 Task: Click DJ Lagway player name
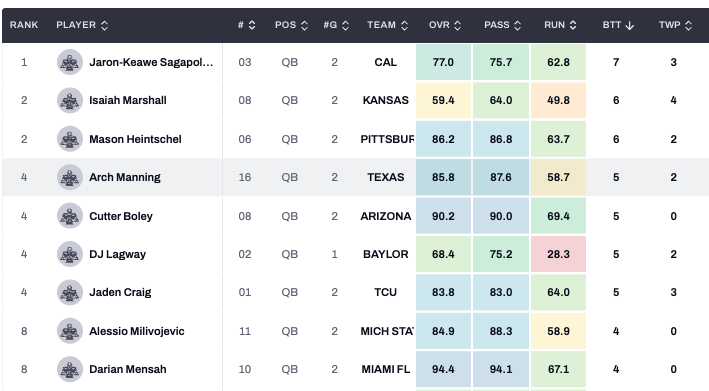tap(117, 254)
